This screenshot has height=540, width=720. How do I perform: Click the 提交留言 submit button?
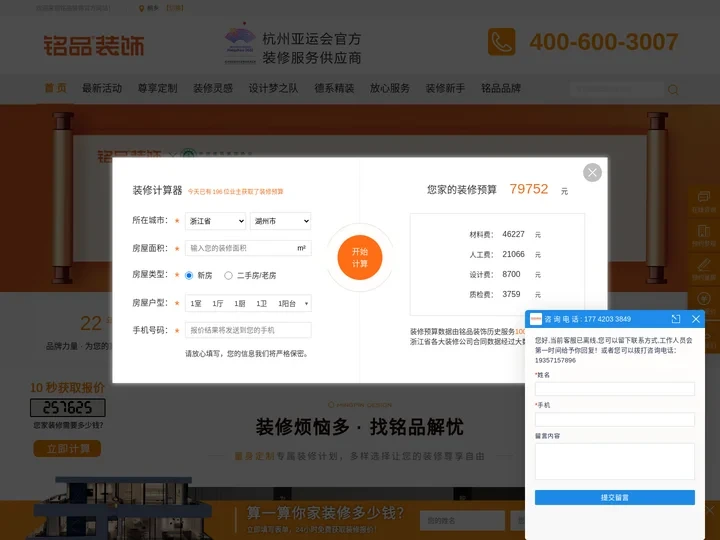click(614, 497)
